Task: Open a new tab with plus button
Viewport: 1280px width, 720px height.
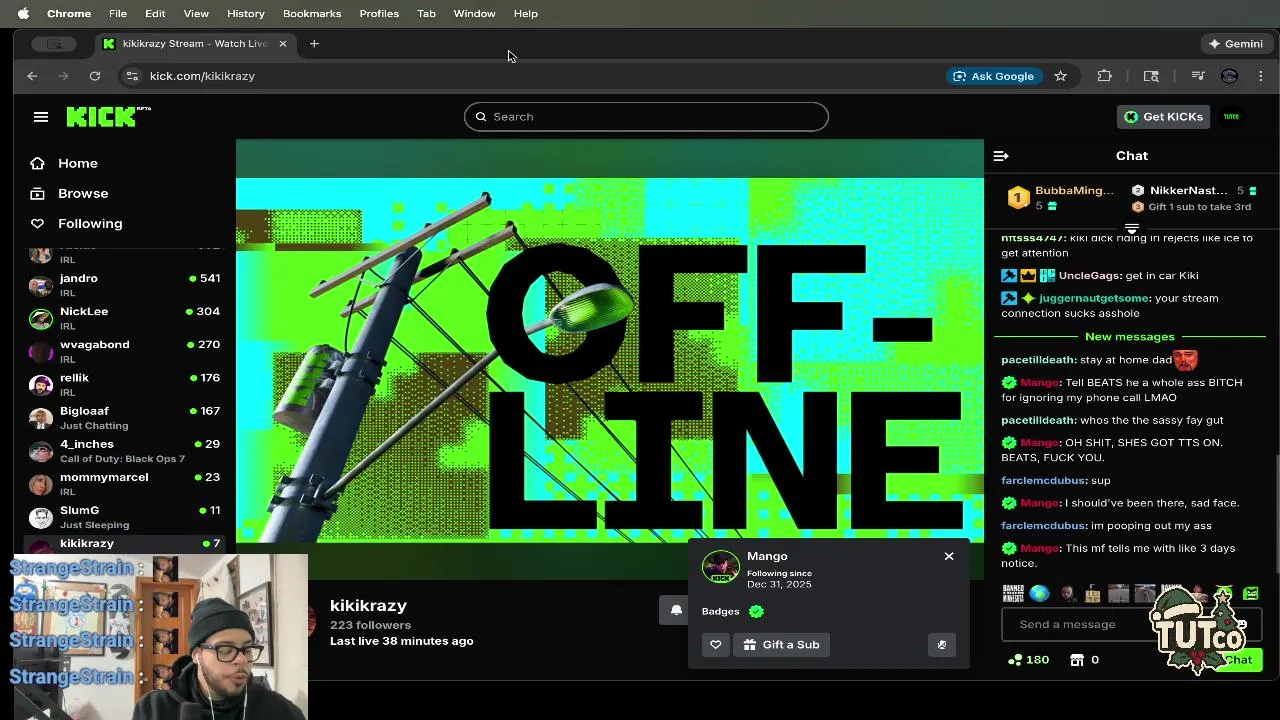Action: coord(314,43)
